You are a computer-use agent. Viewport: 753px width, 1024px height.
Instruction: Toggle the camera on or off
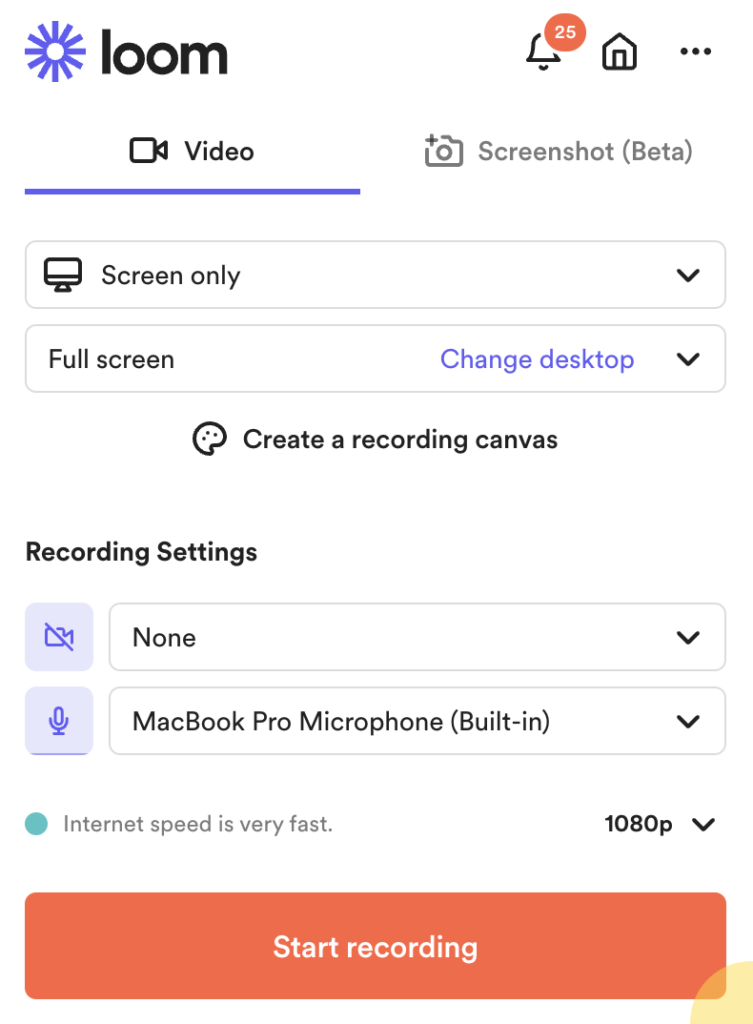[59, 637]
